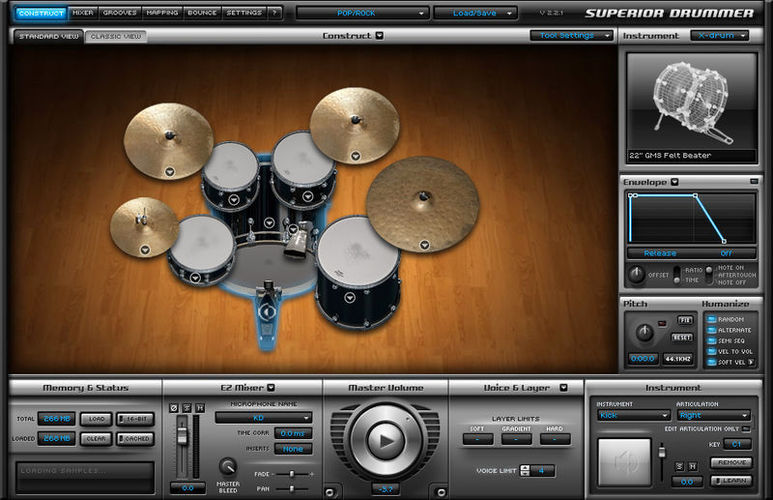The height and width of the screenshot is (500, 773).
Task: Click the Load memory button
Action: pos(96,419)
